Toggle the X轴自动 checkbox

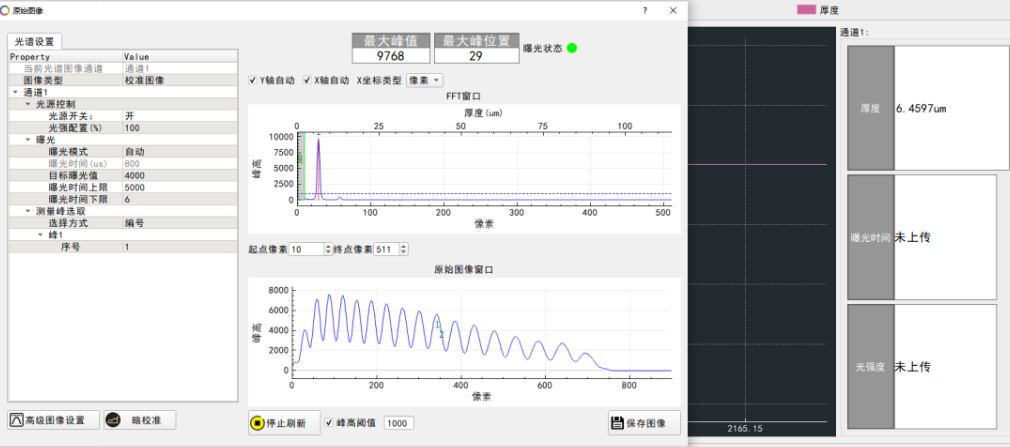click(307, 80)
